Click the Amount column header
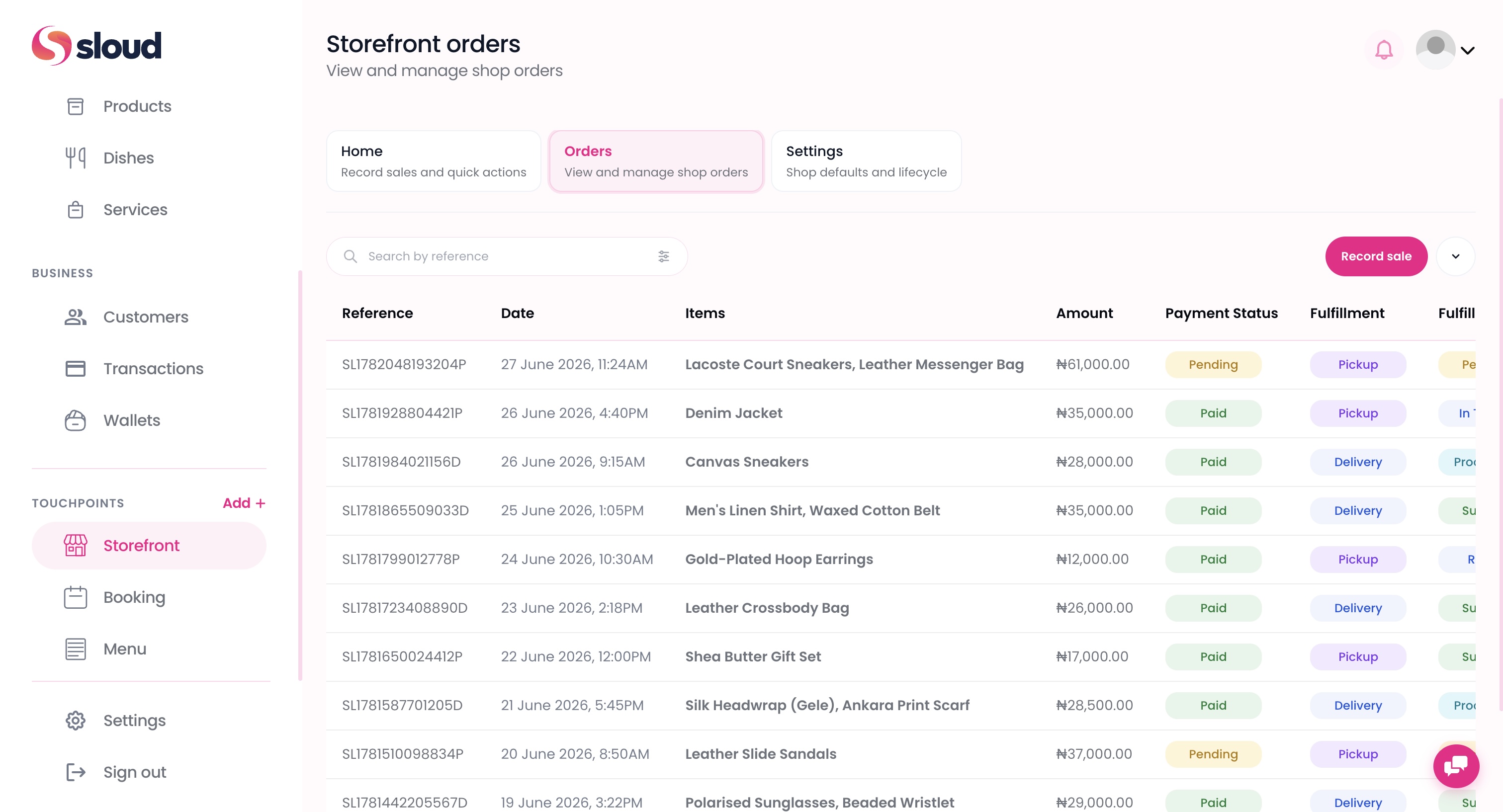This screenshot has height=812, width=1503. tap(1084, 313)
